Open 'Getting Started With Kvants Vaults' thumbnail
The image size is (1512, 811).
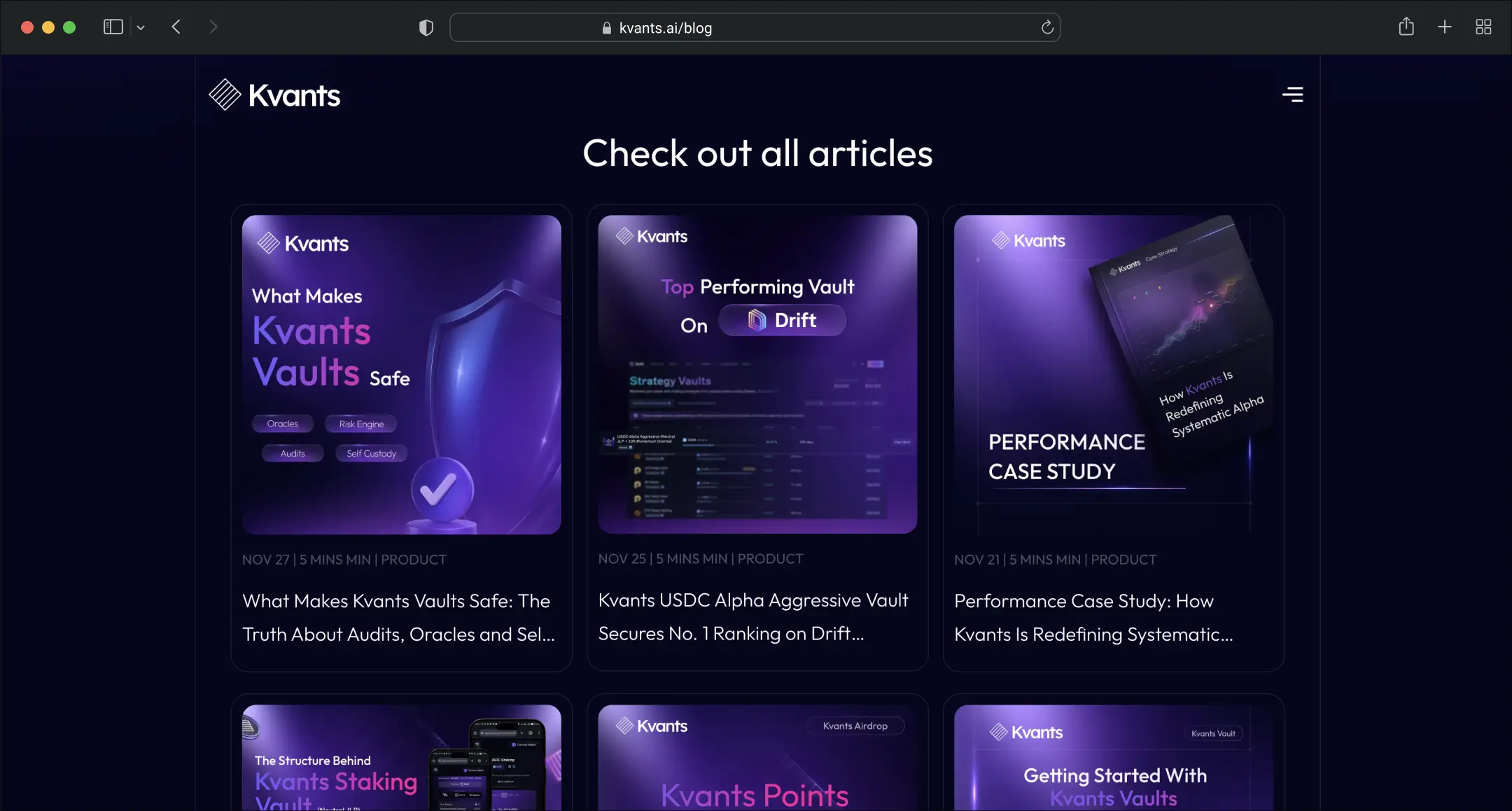click(1114, 758)
